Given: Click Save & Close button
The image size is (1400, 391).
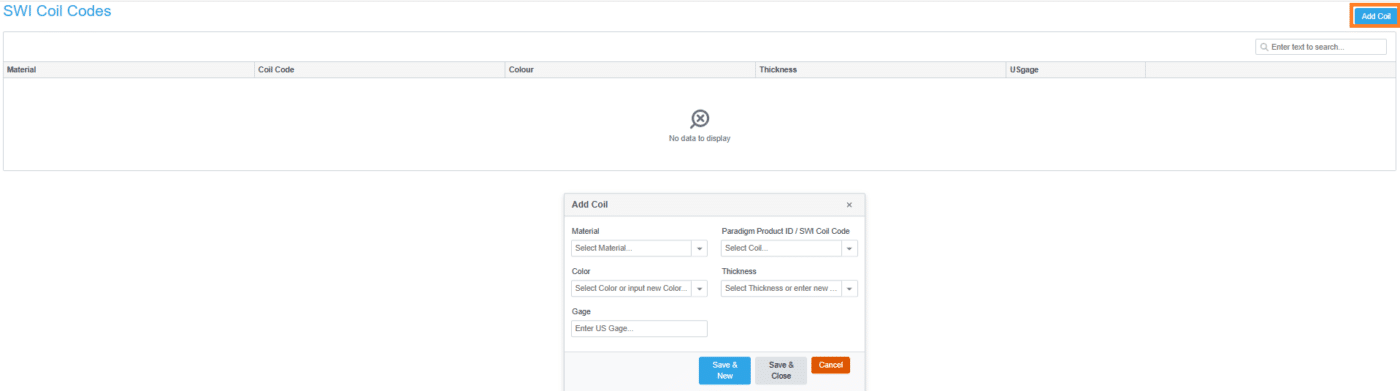Looking at the screenshot, I should [781, 370].
